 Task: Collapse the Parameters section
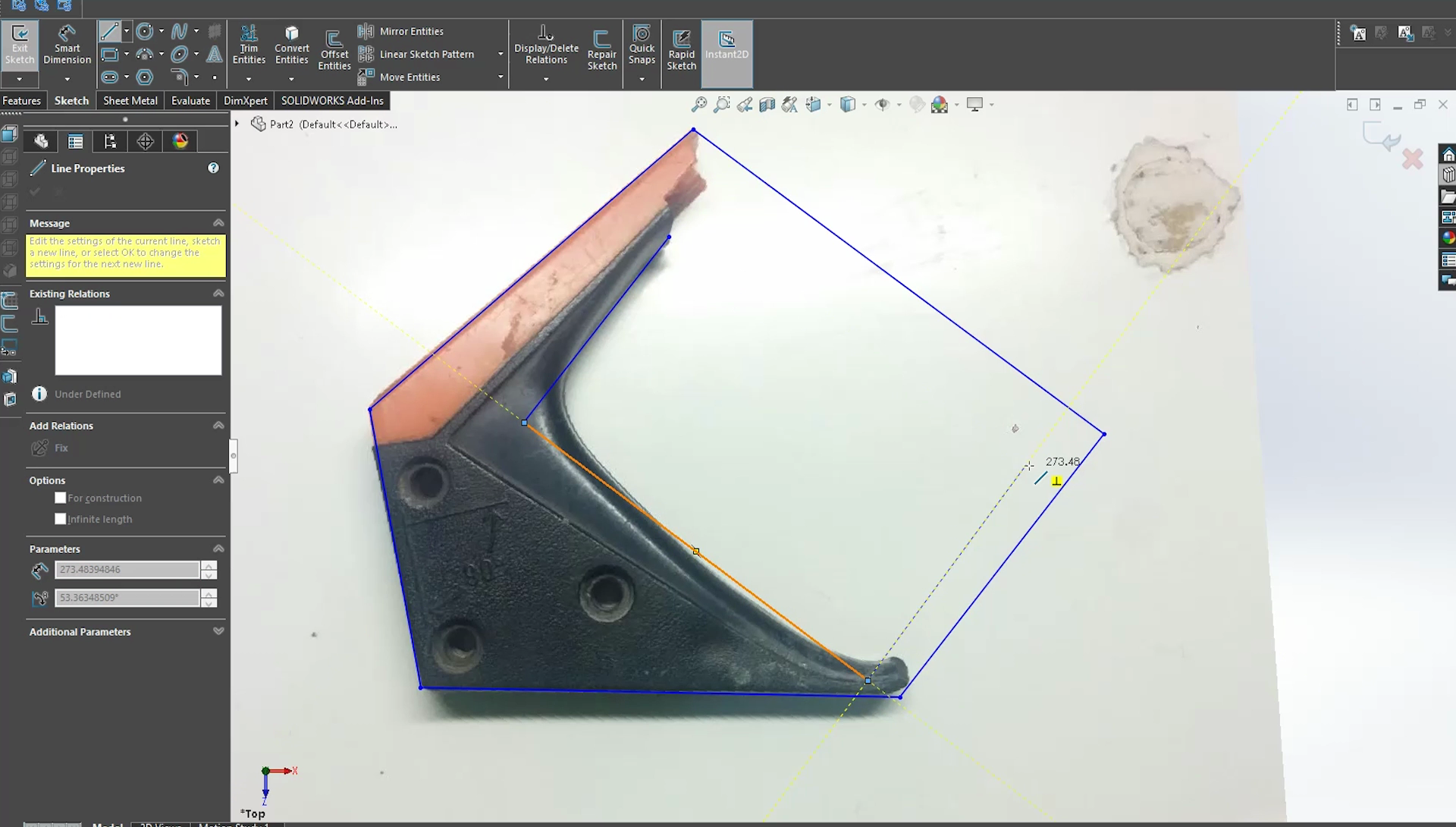tap(218, 549)
